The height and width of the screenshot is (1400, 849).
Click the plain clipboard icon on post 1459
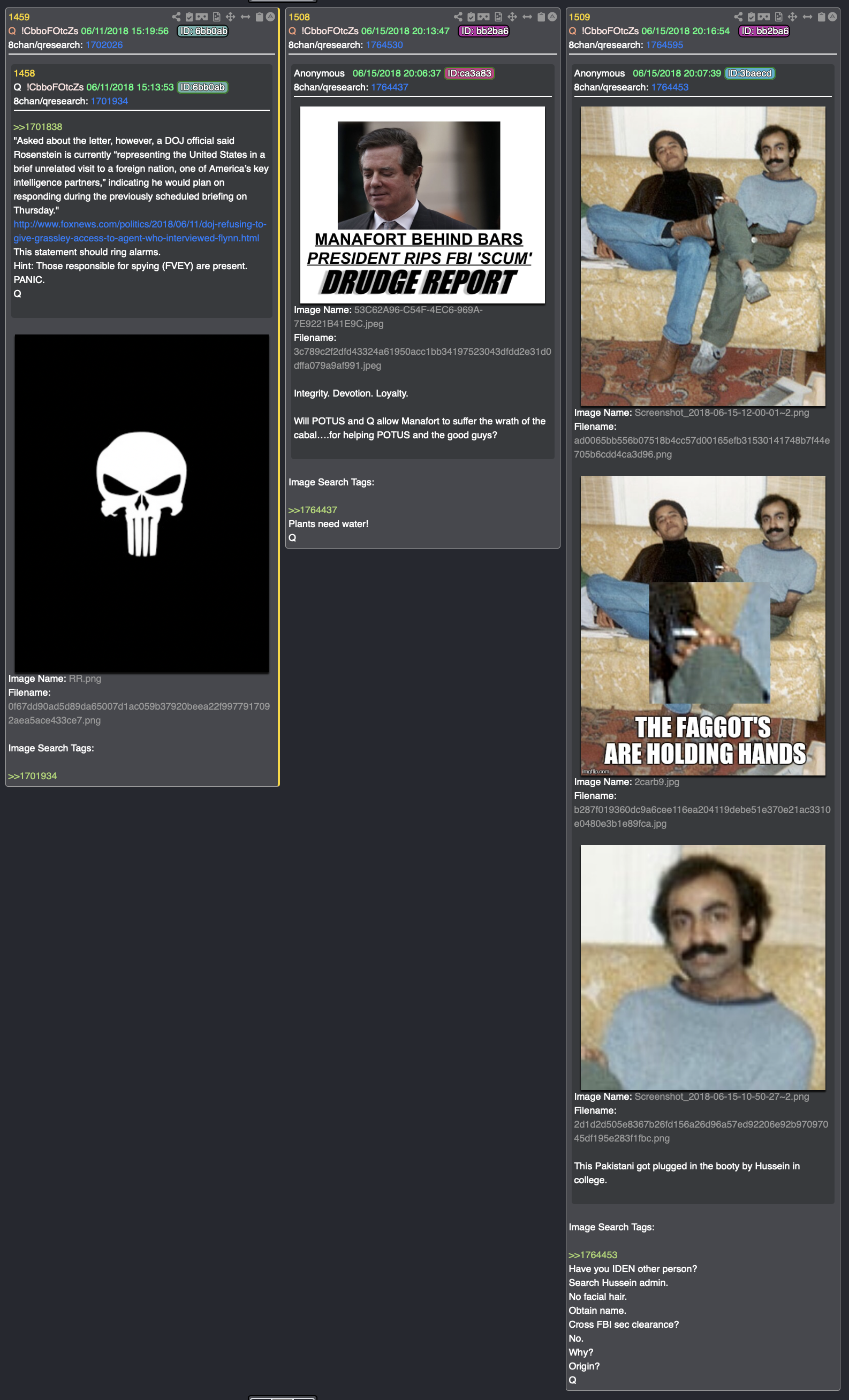pyautogui.click(x=259, y=17)
